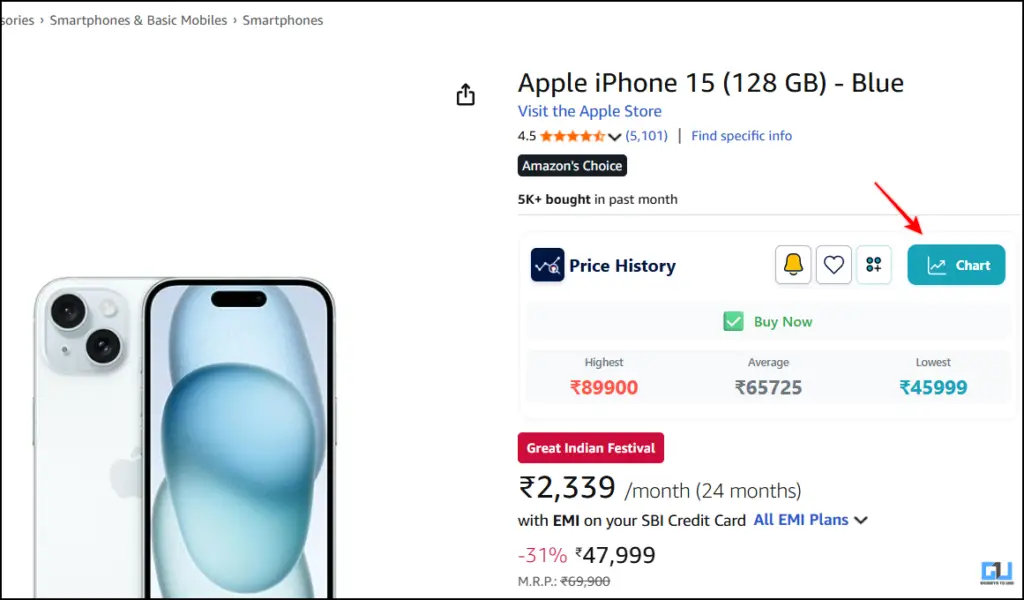Click the highest price ₹89900
Screen dimensions: 1024x600
(604, 387)
